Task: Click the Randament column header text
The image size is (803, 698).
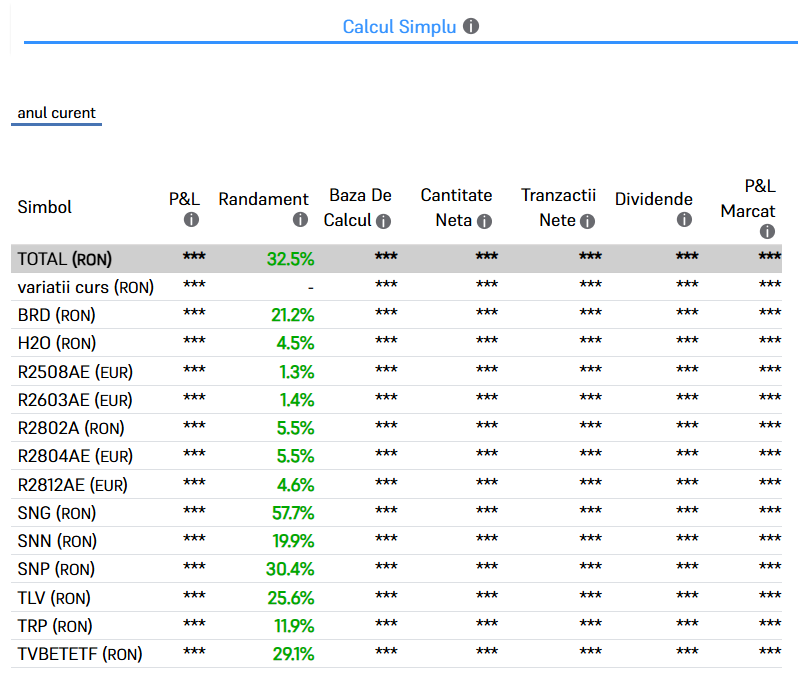Action: [263, 199]
